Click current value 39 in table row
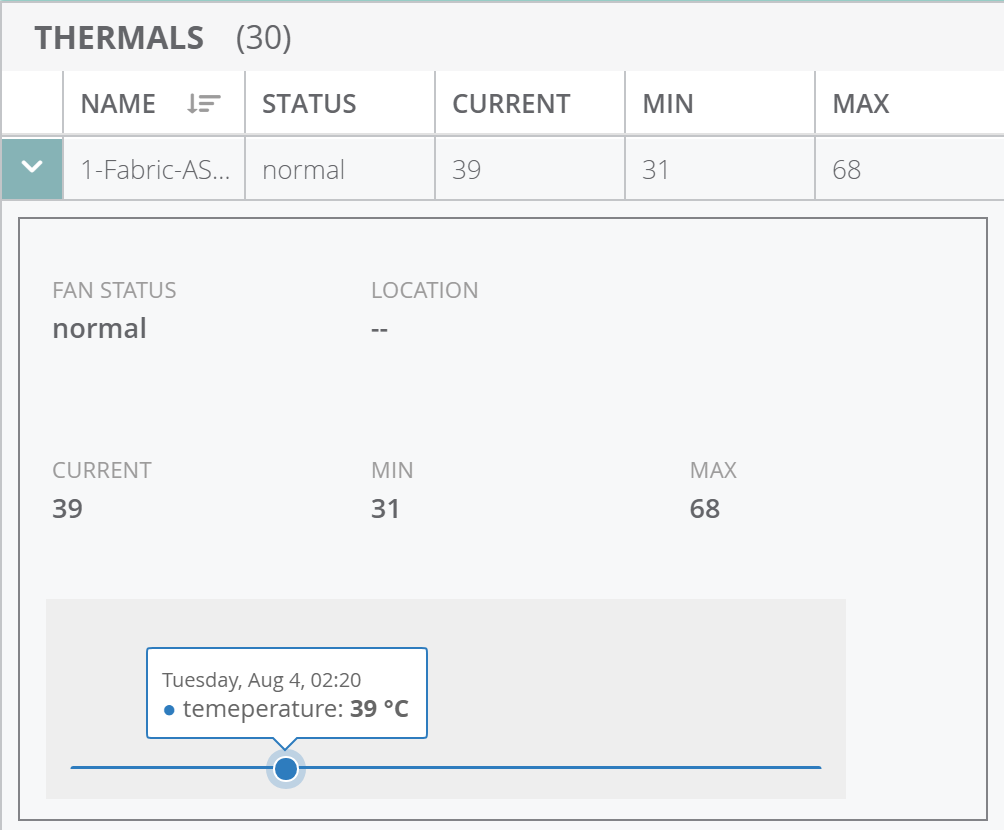The image size is (1004, 830). pos(467,170)
